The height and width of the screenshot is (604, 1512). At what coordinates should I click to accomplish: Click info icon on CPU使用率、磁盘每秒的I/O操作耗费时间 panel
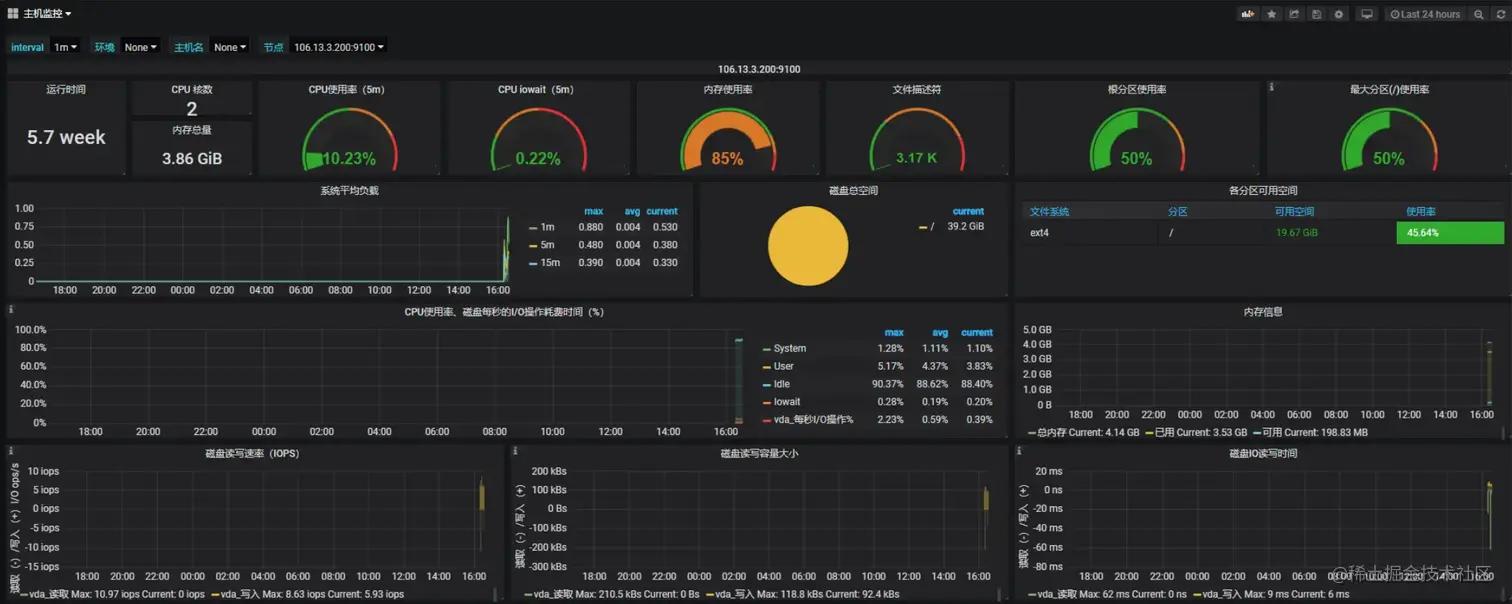click(11, 310)
